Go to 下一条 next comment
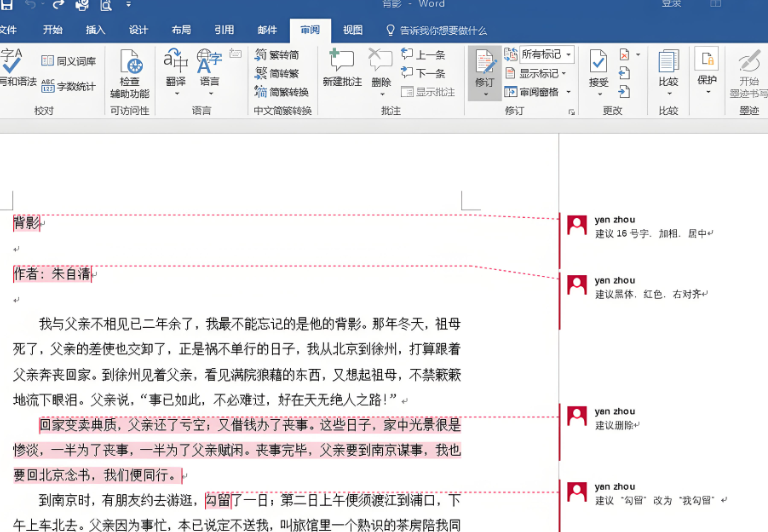 (x=423, y=73)
